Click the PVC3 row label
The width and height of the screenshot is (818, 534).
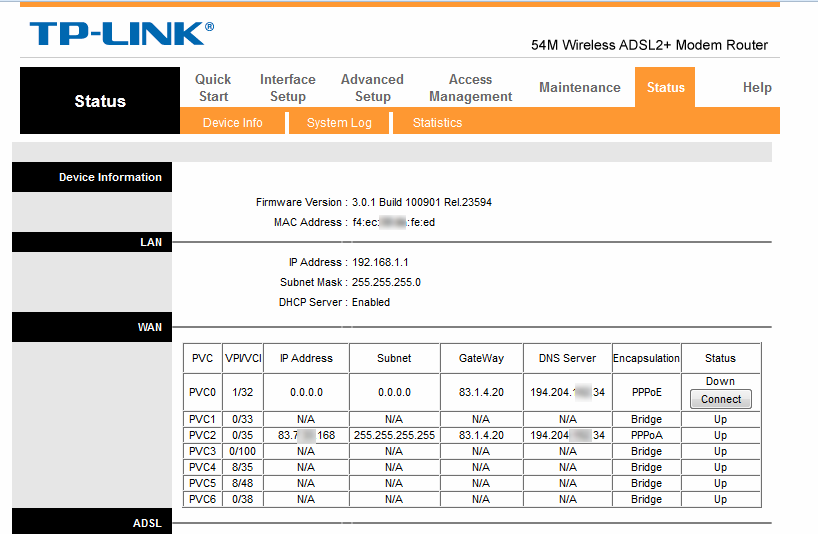202,451
